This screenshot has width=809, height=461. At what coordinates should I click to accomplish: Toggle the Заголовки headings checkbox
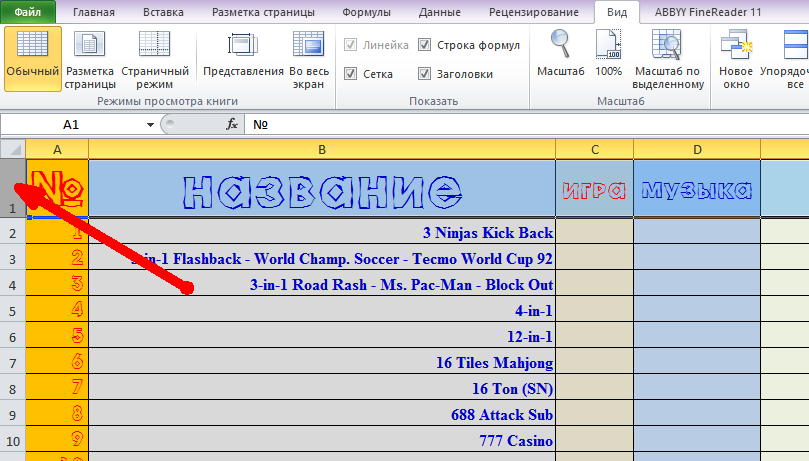point(424,74)
